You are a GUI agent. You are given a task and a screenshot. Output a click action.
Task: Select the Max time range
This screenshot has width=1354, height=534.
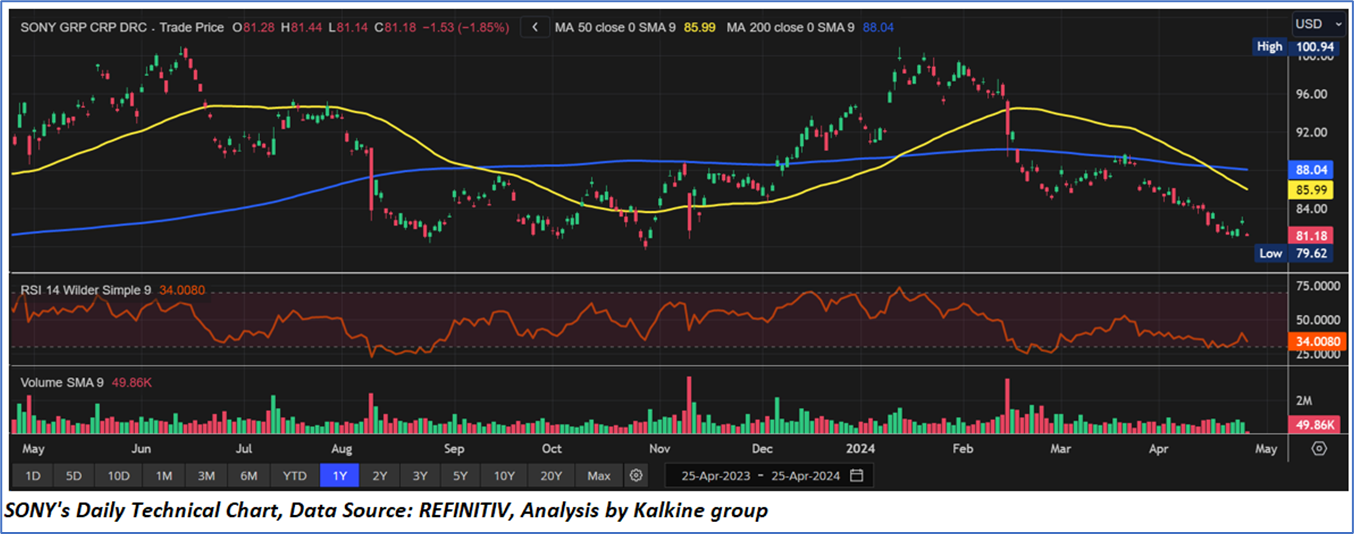pos(599,475)
